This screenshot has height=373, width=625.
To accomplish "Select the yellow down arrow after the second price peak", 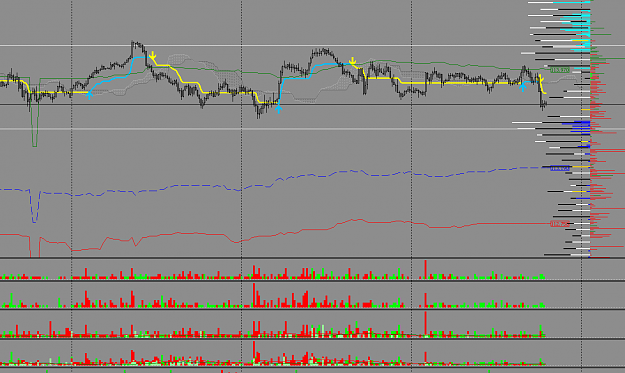I will (352, 61).
